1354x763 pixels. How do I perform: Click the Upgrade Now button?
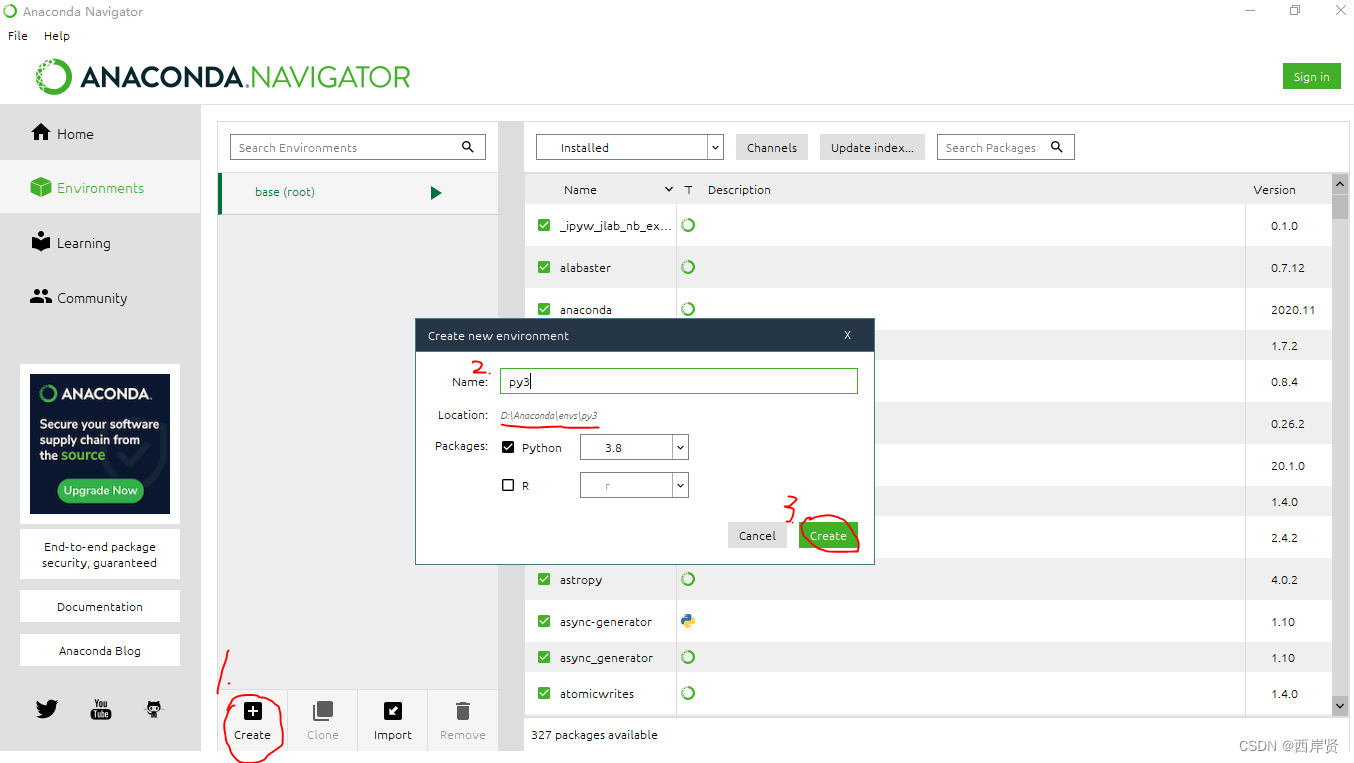click(100, 490)
